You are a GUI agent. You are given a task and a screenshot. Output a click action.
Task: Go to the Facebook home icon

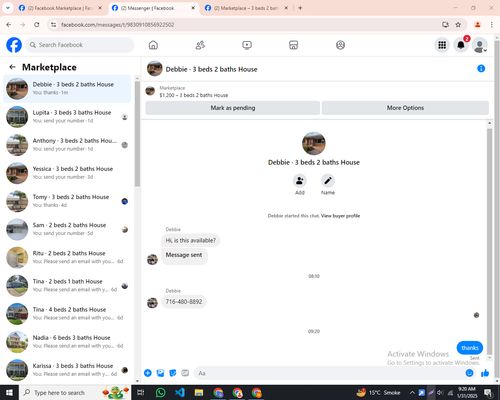153,45
